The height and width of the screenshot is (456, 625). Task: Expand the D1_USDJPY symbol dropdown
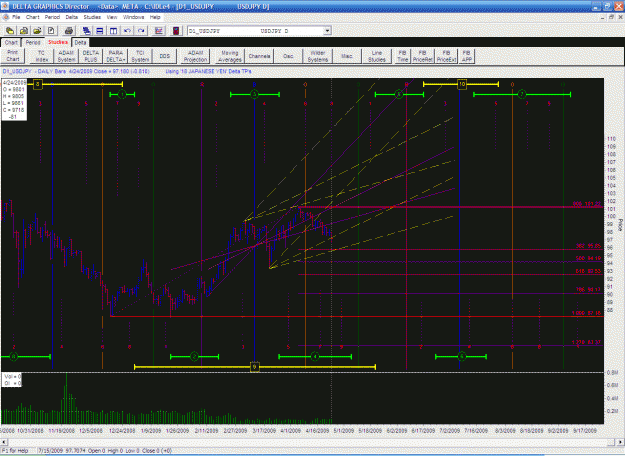click(327, 31)
